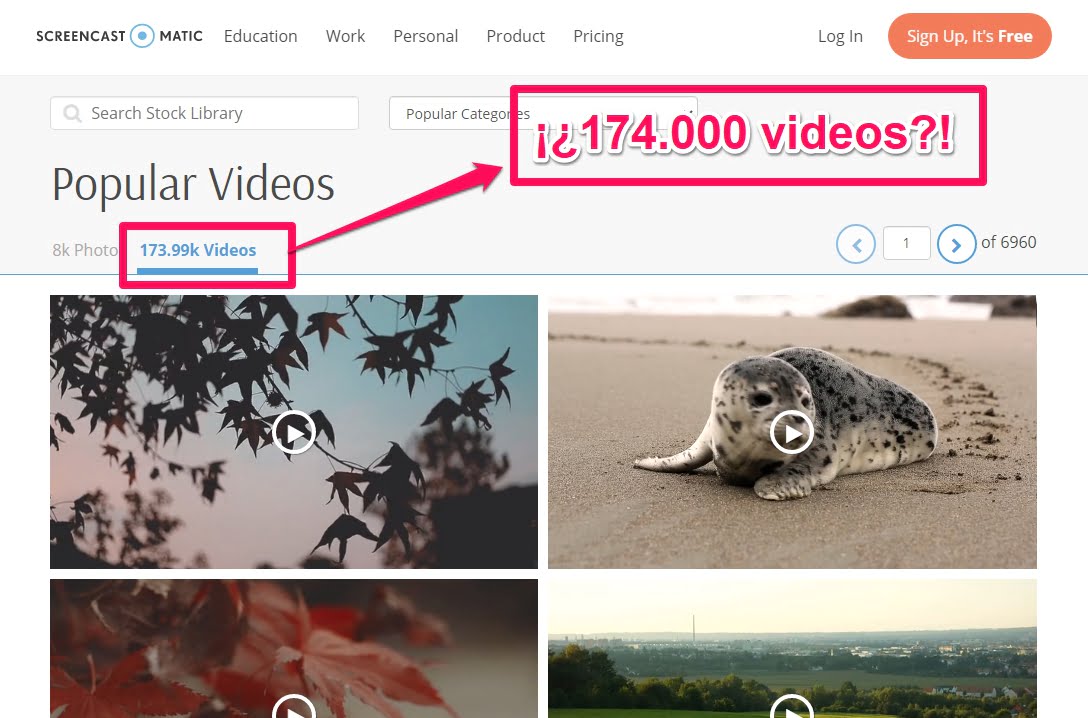Click the Log In link
Image resolution: width=1088 pixels, height=718 pixels.
click(840, 36)
